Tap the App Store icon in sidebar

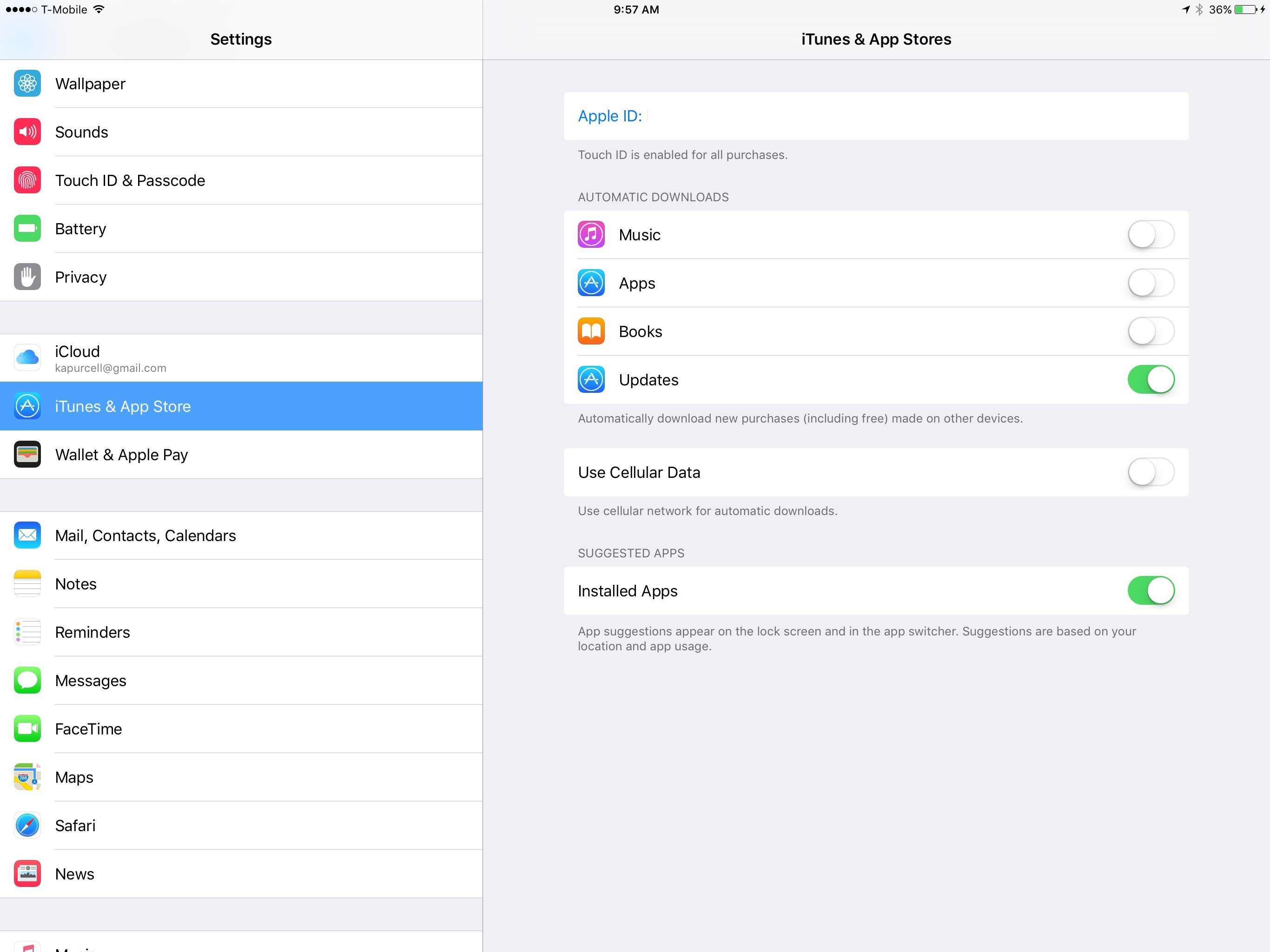click(27, 406)
